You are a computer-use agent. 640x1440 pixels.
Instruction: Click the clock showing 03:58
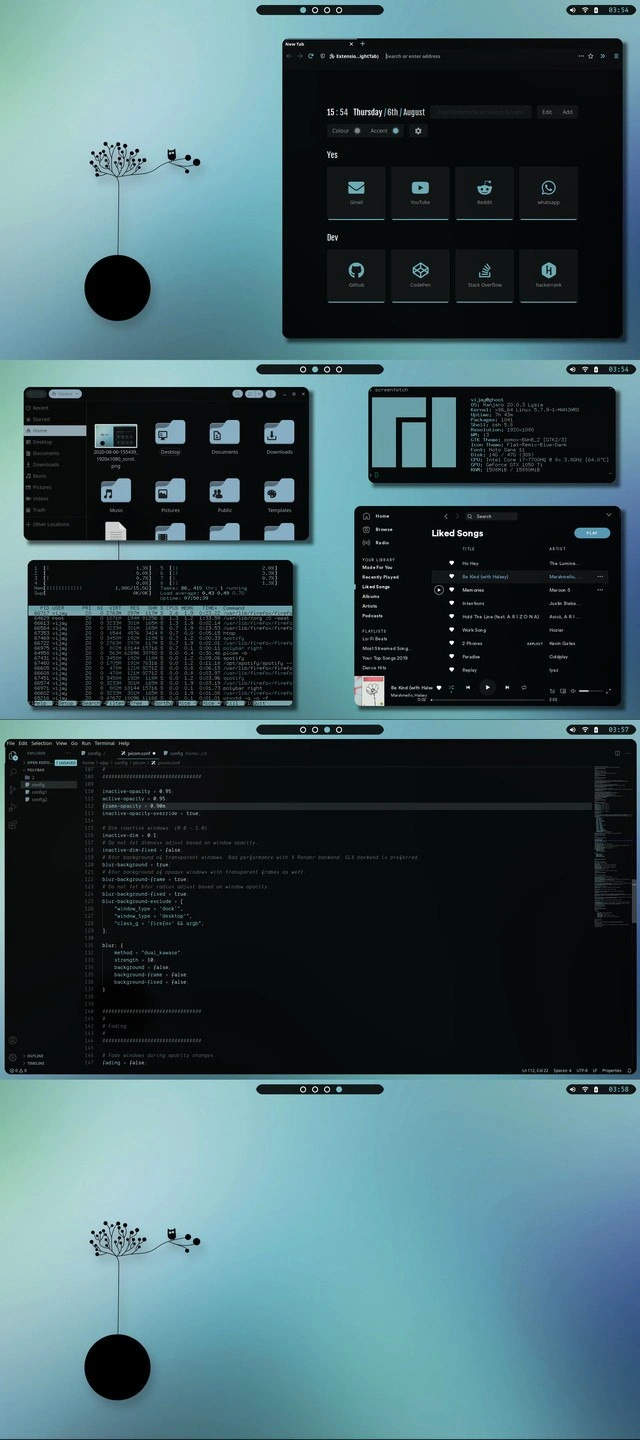pyautogui.click(x=618, y=1089)
